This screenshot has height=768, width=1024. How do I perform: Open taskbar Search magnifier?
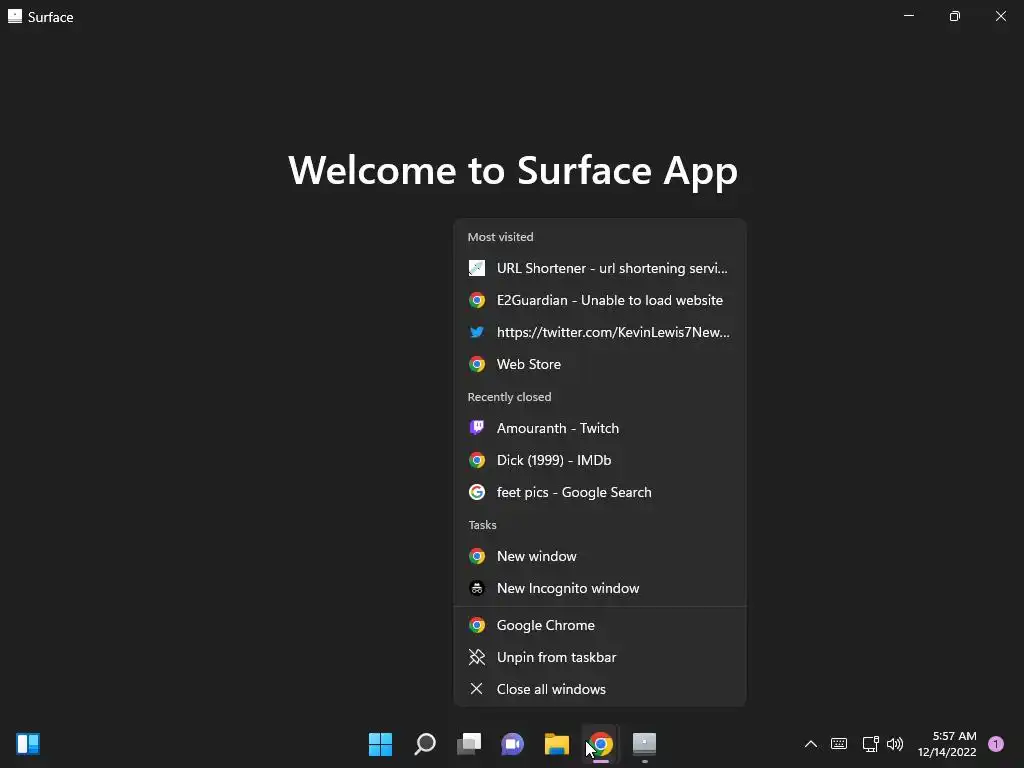click(424, 744)
